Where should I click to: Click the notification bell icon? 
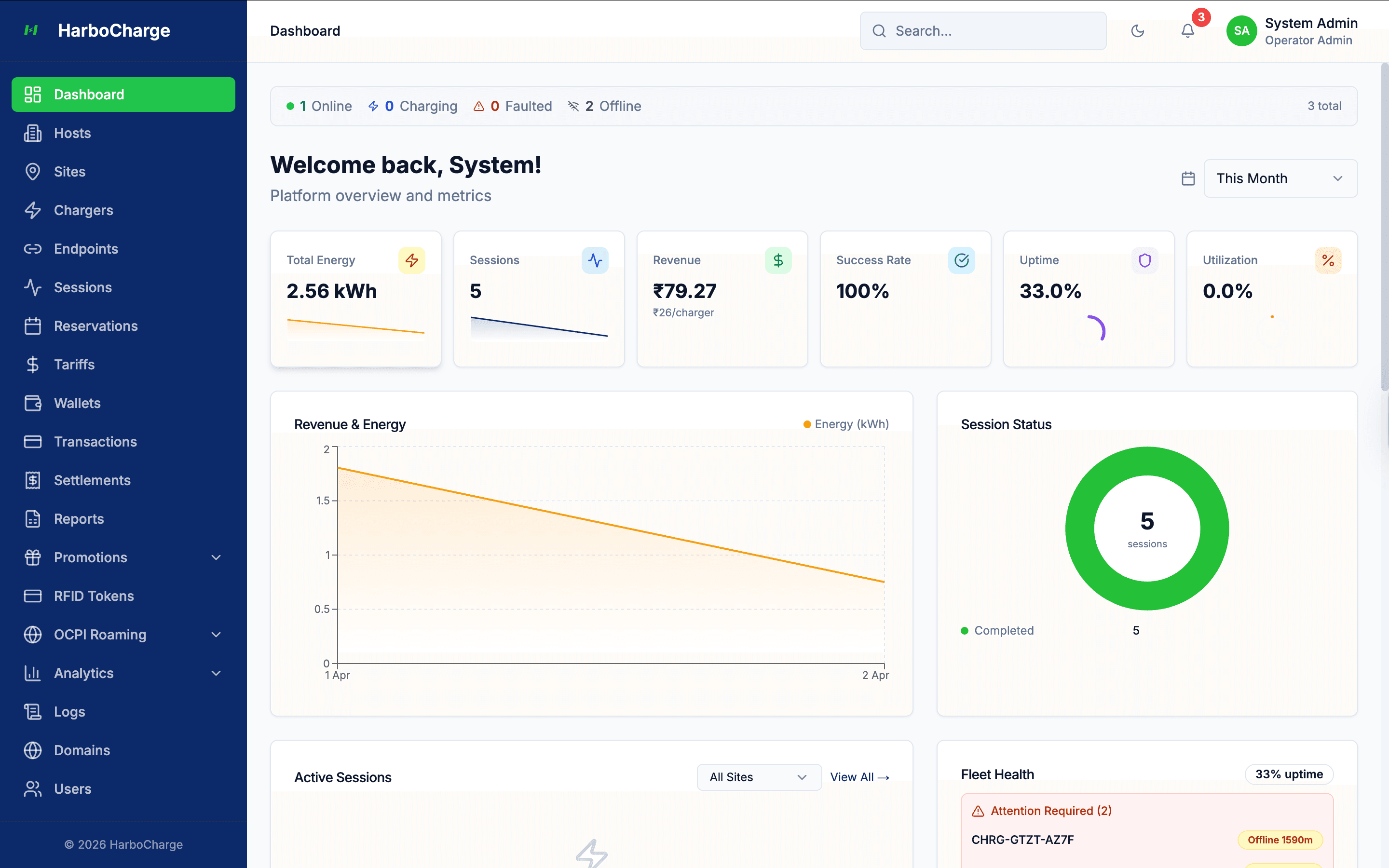coord(1187,31)
